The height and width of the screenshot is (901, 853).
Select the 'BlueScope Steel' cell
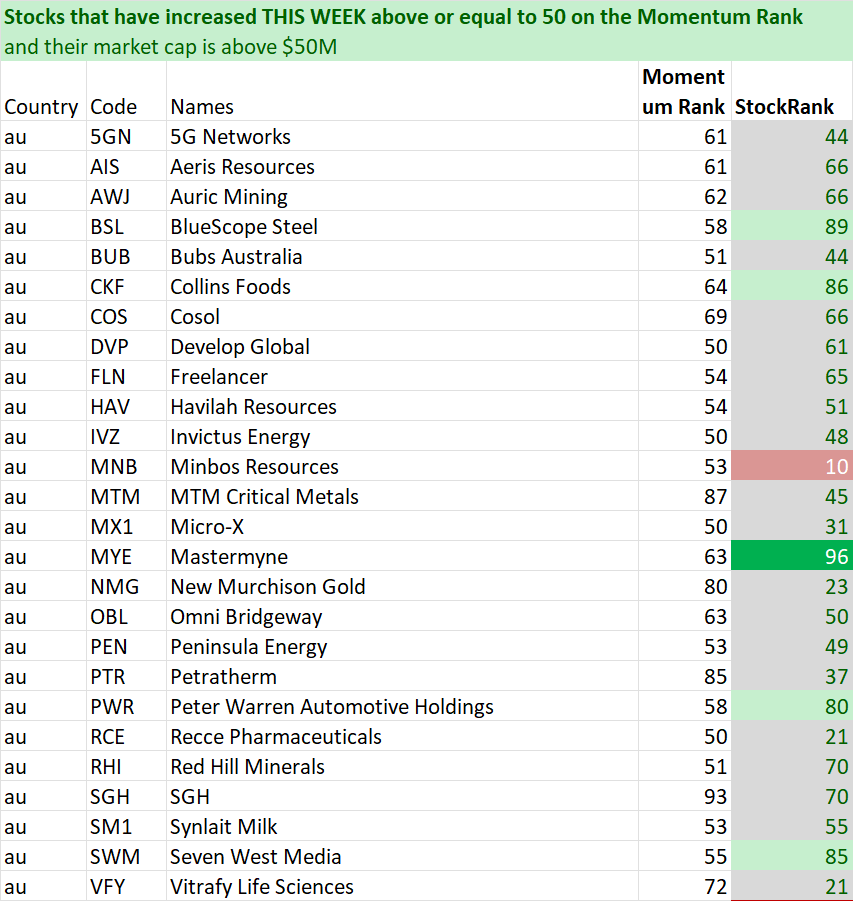(x=402, y=226)
